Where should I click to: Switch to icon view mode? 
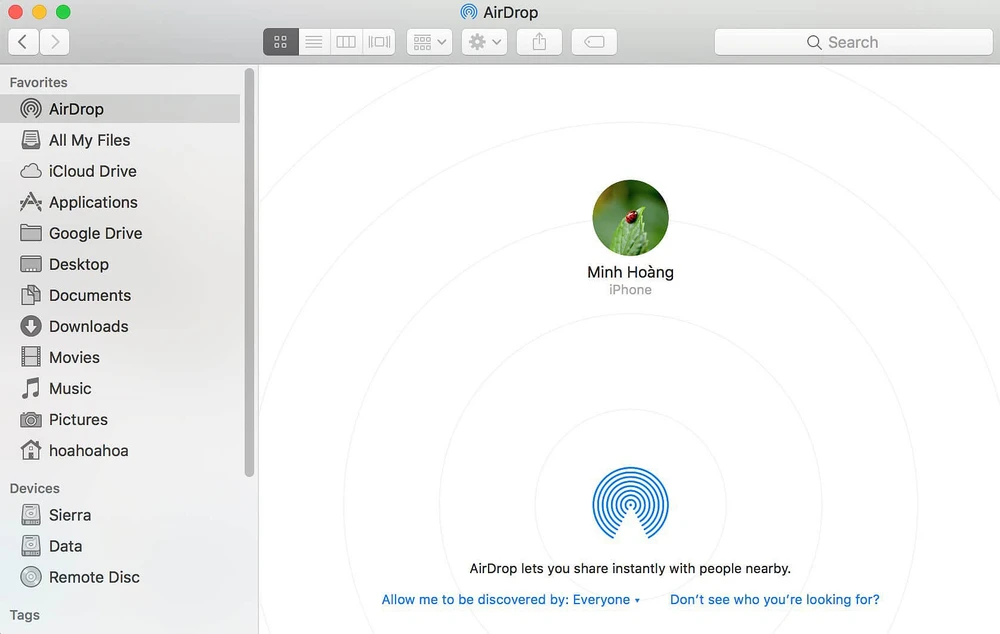(281, 42)
